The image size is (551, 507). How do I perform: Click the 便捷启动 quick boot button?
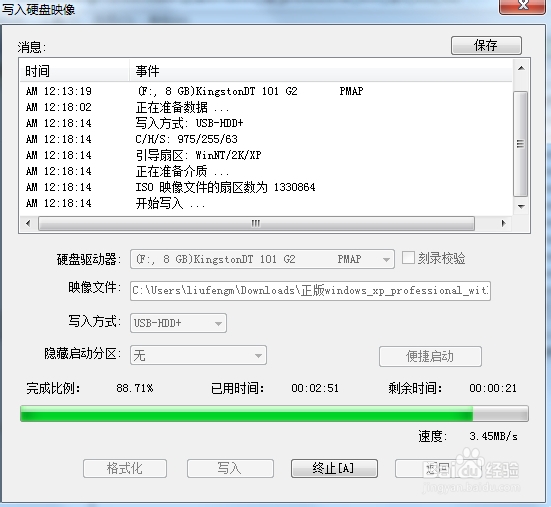point(430,356)
